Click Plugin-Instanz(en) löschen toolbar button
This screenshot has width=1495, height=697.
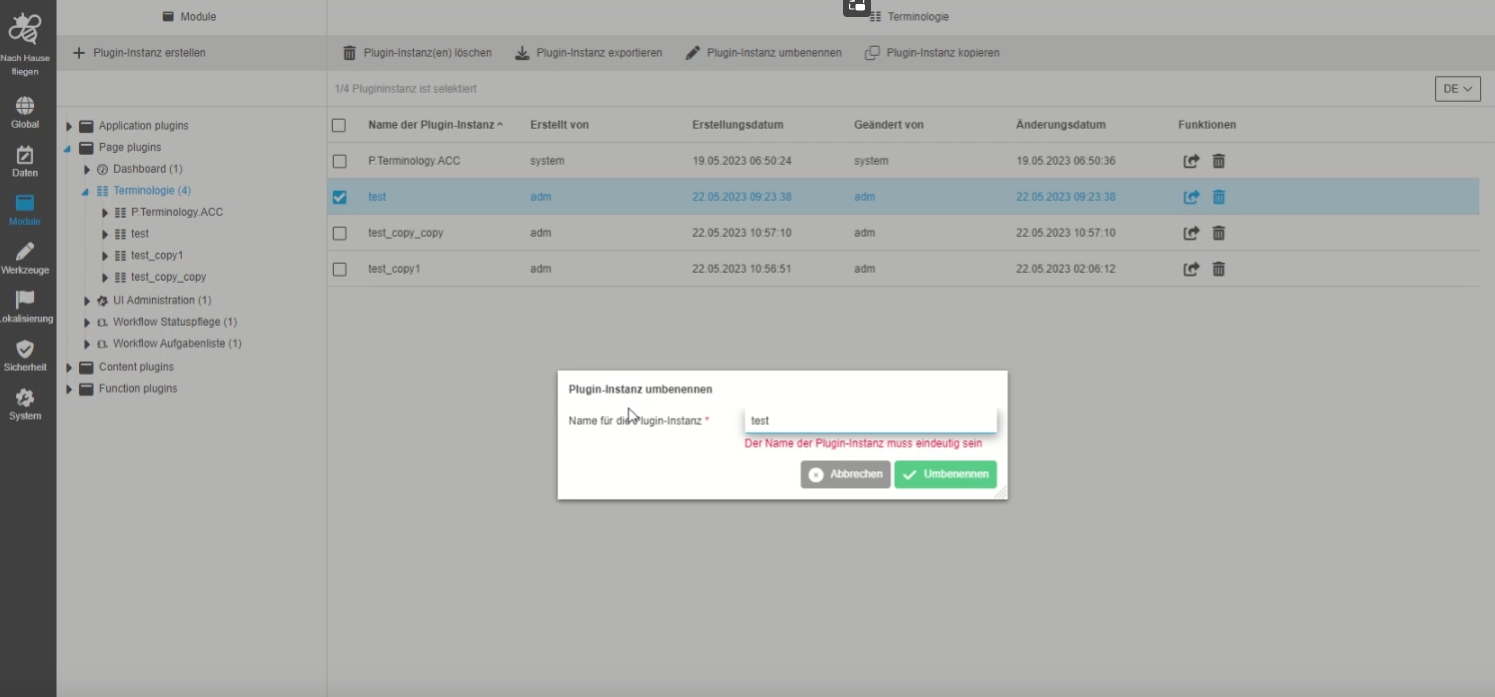pyautogui.click(x=417, y=53)
